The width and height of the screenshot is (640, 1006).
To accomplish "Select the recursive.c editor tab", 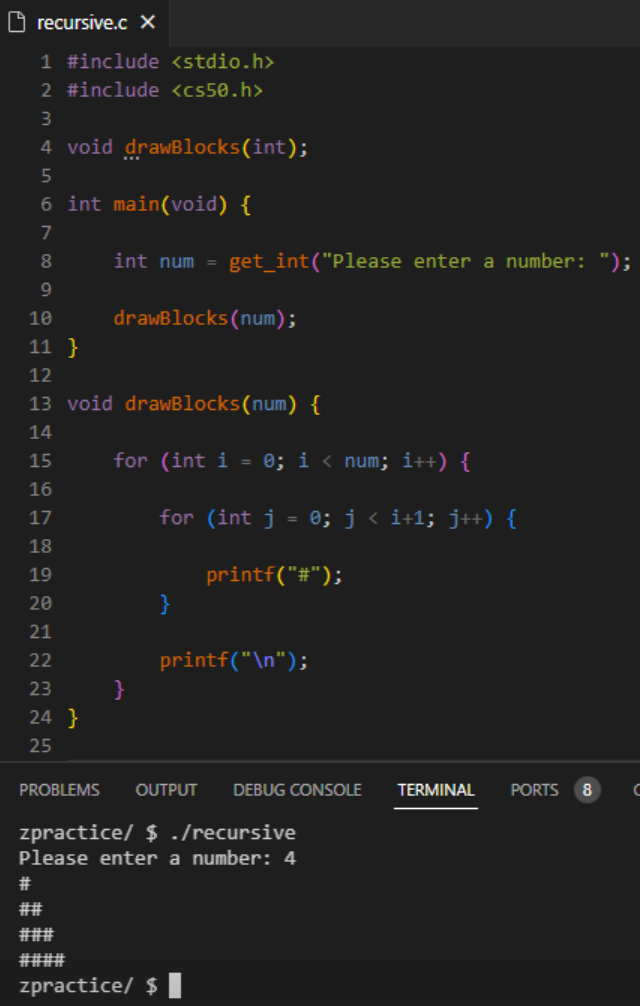I will coord(83,22).
